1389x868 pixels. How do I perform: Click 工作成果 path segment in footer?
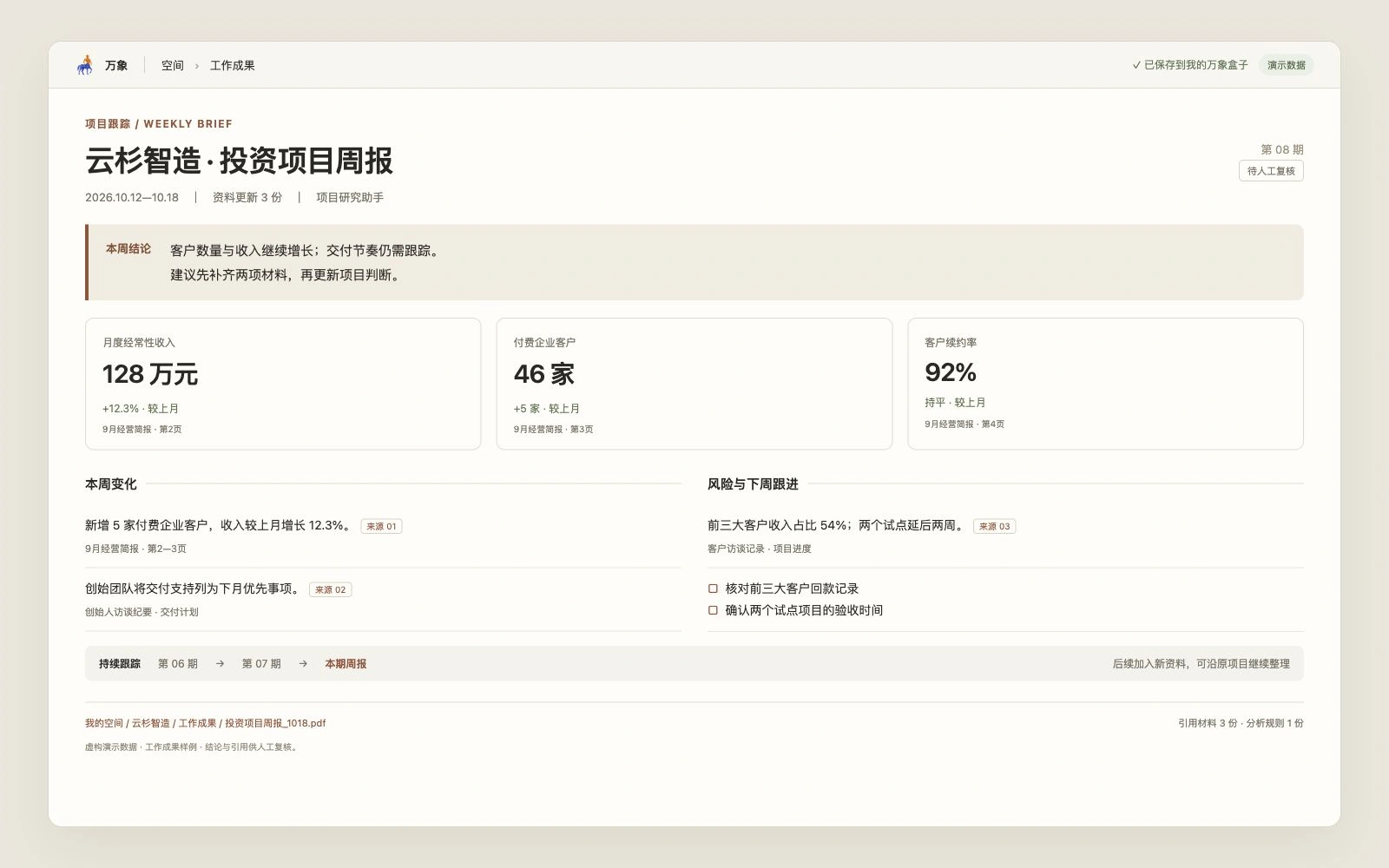[198, 723]
